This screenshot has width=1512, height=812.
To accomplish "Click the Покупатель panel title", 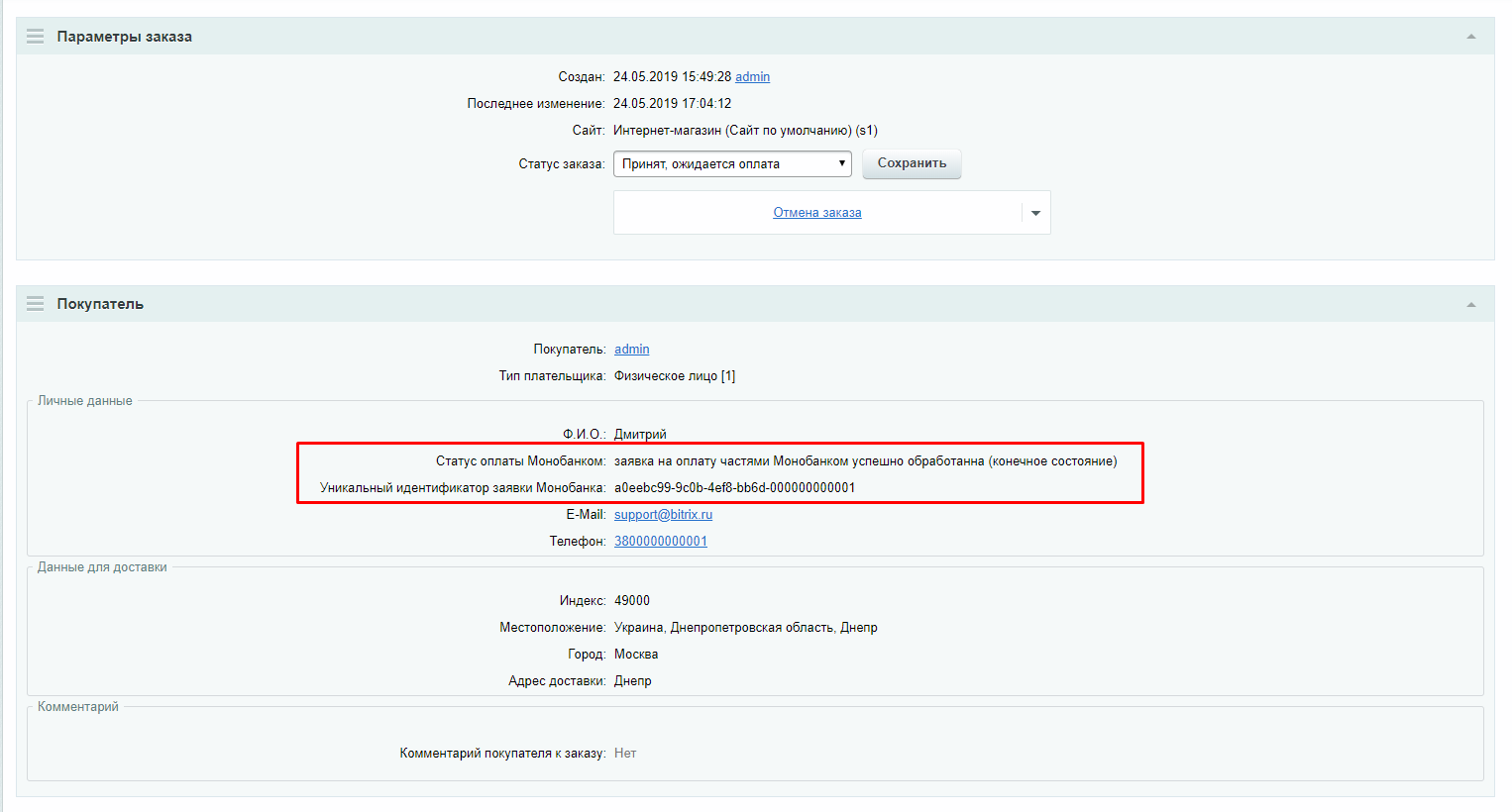I will [x=100, y=304].
